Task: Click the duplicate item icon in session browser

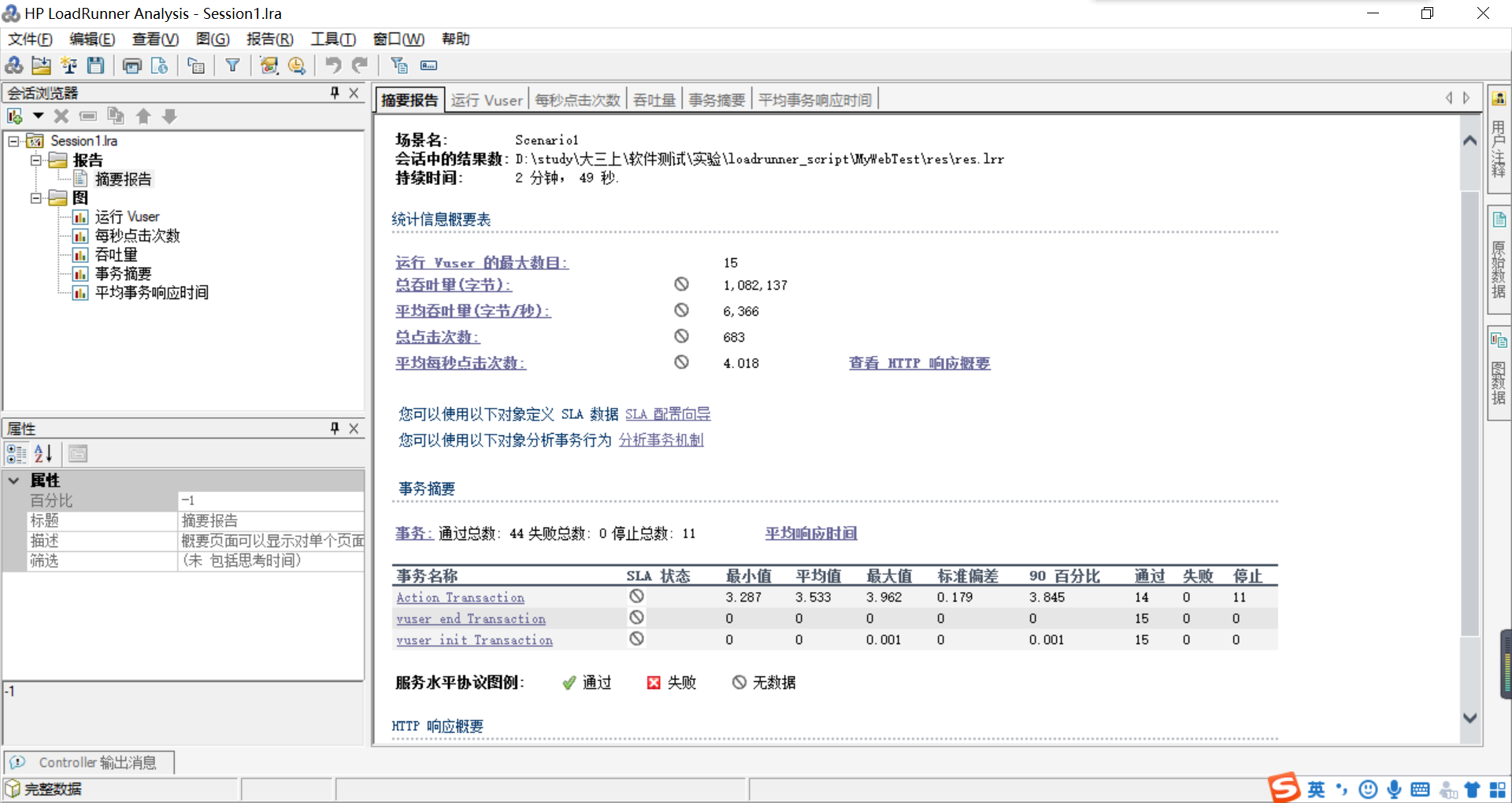Action: coord(116,117)
